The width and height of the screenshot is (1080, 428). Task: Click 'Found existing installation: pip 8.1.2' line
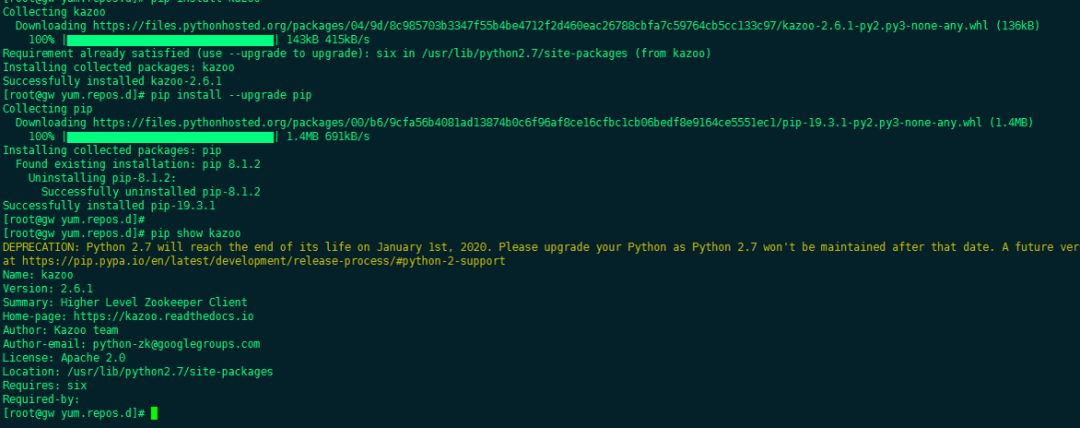pos(138,164)
